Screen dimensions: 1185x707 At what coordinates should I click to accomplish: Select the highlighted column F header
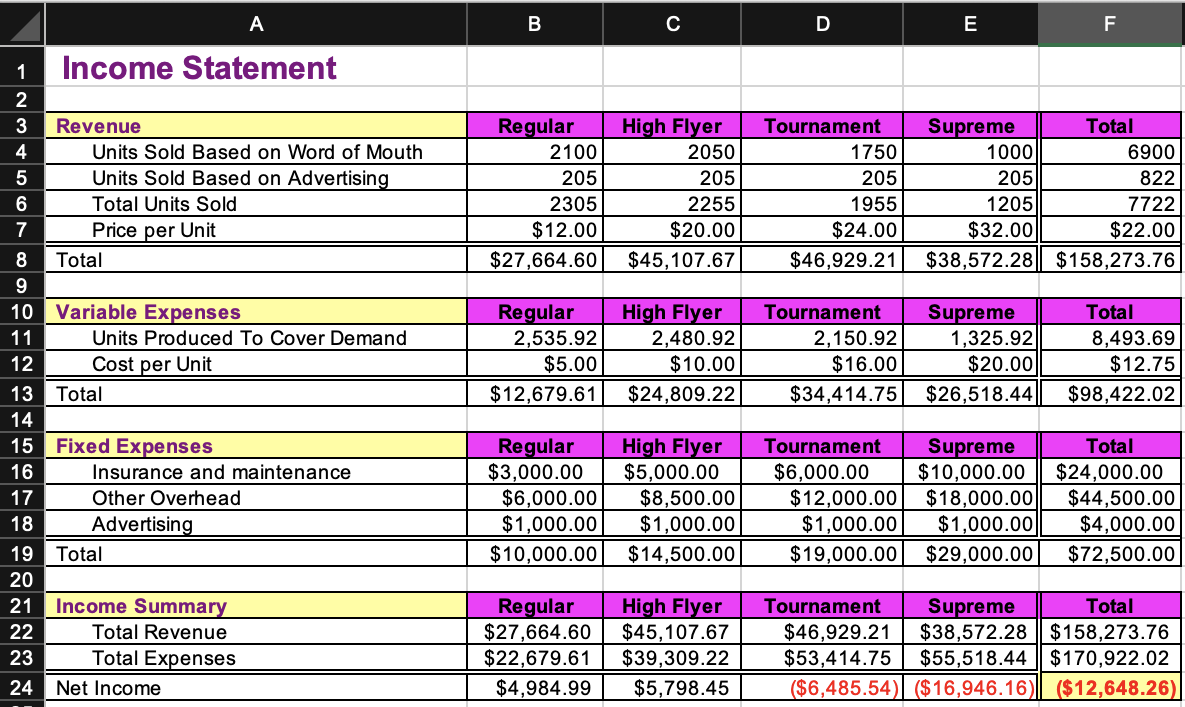(x=1109, y=25)
